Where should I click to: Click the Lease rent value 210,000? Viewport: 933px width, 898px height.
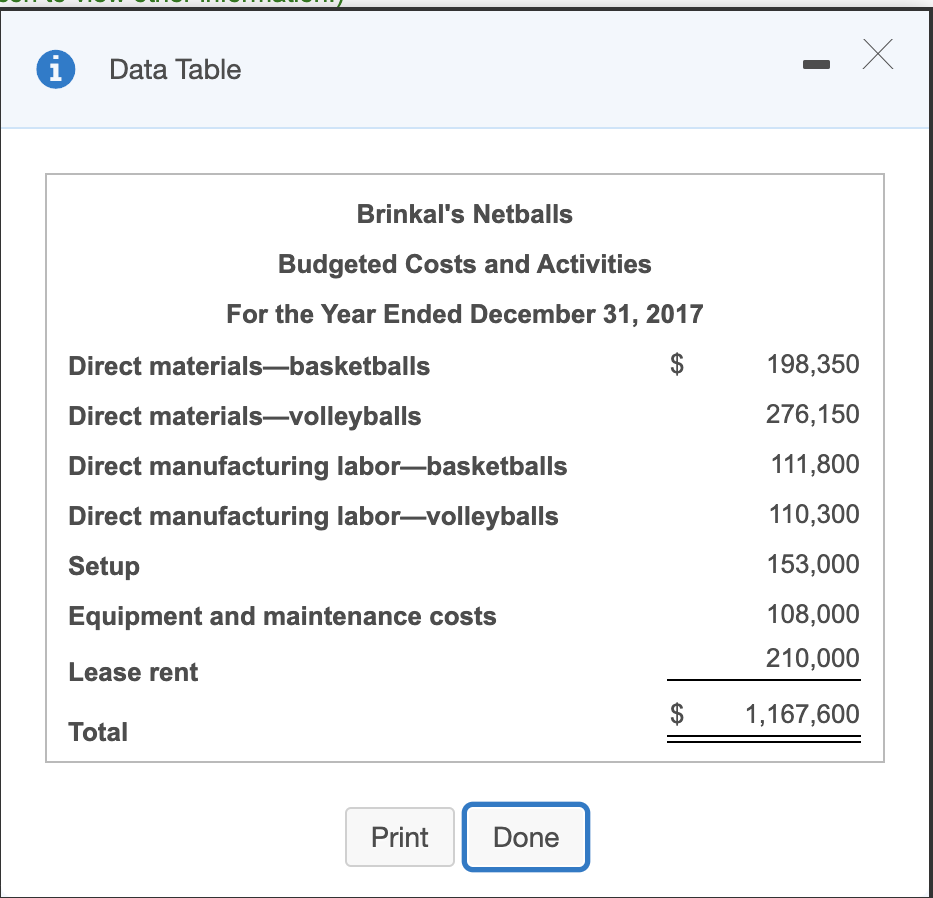tap(813, 658)
